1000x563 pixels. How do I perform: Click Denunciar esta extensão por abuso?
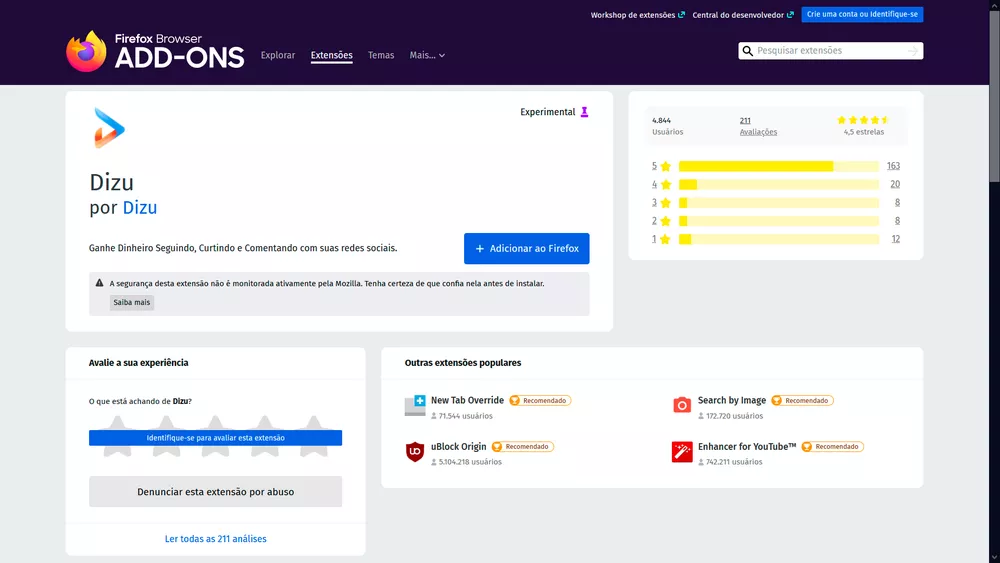215,492
